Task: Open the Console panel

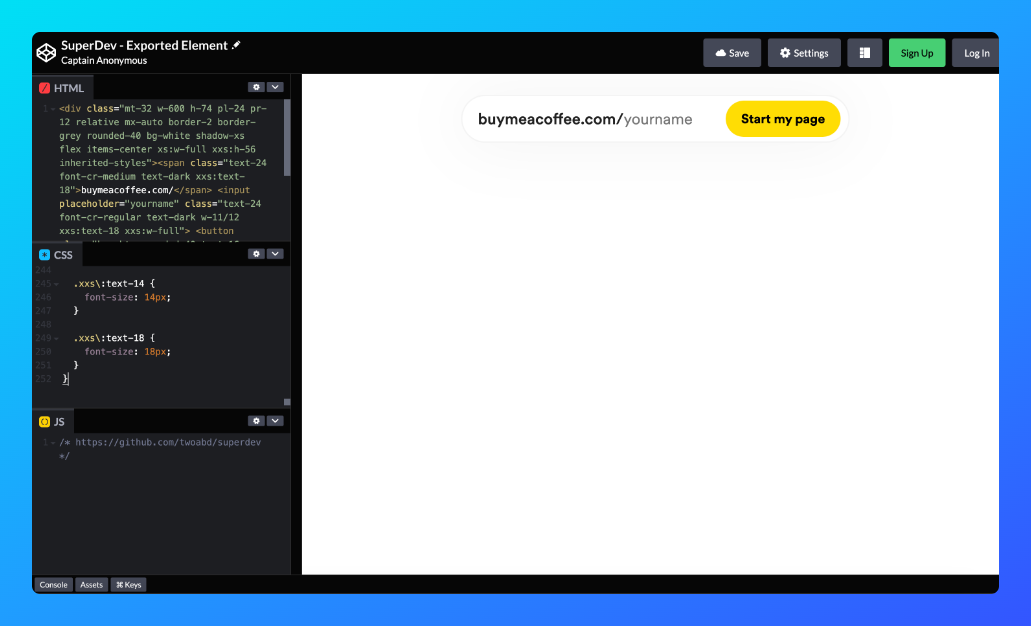Action: (x=53, y=585)
